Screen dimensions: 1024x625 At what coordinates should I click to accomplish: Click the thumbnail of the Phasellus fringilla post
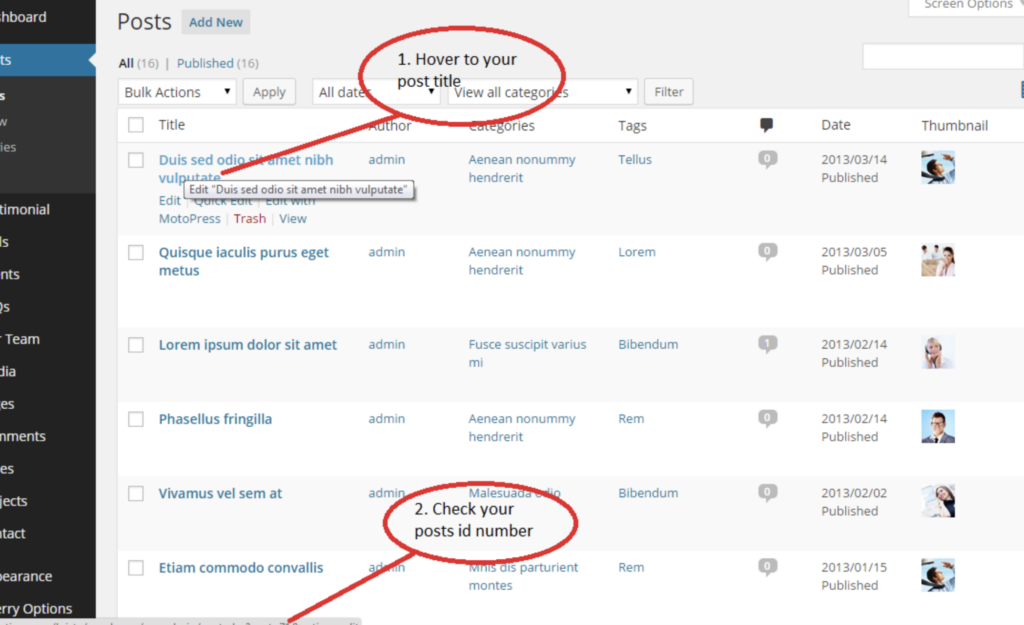click(x=938, y=426)
